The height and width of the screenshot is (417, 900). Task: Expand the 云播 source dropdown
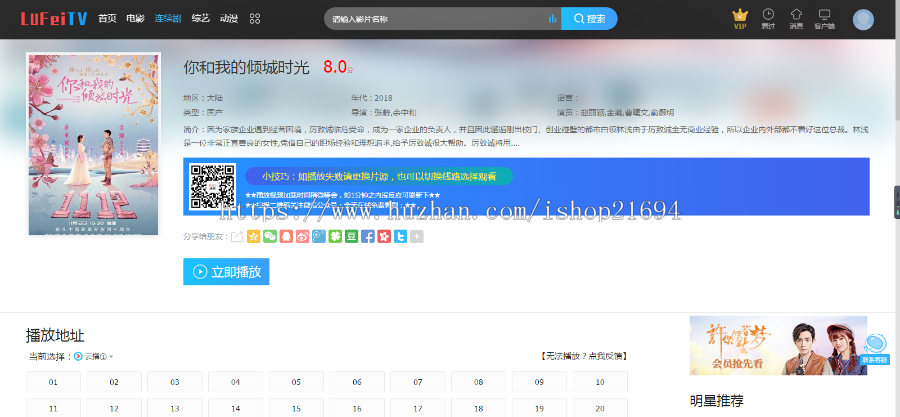pos(98,356)
